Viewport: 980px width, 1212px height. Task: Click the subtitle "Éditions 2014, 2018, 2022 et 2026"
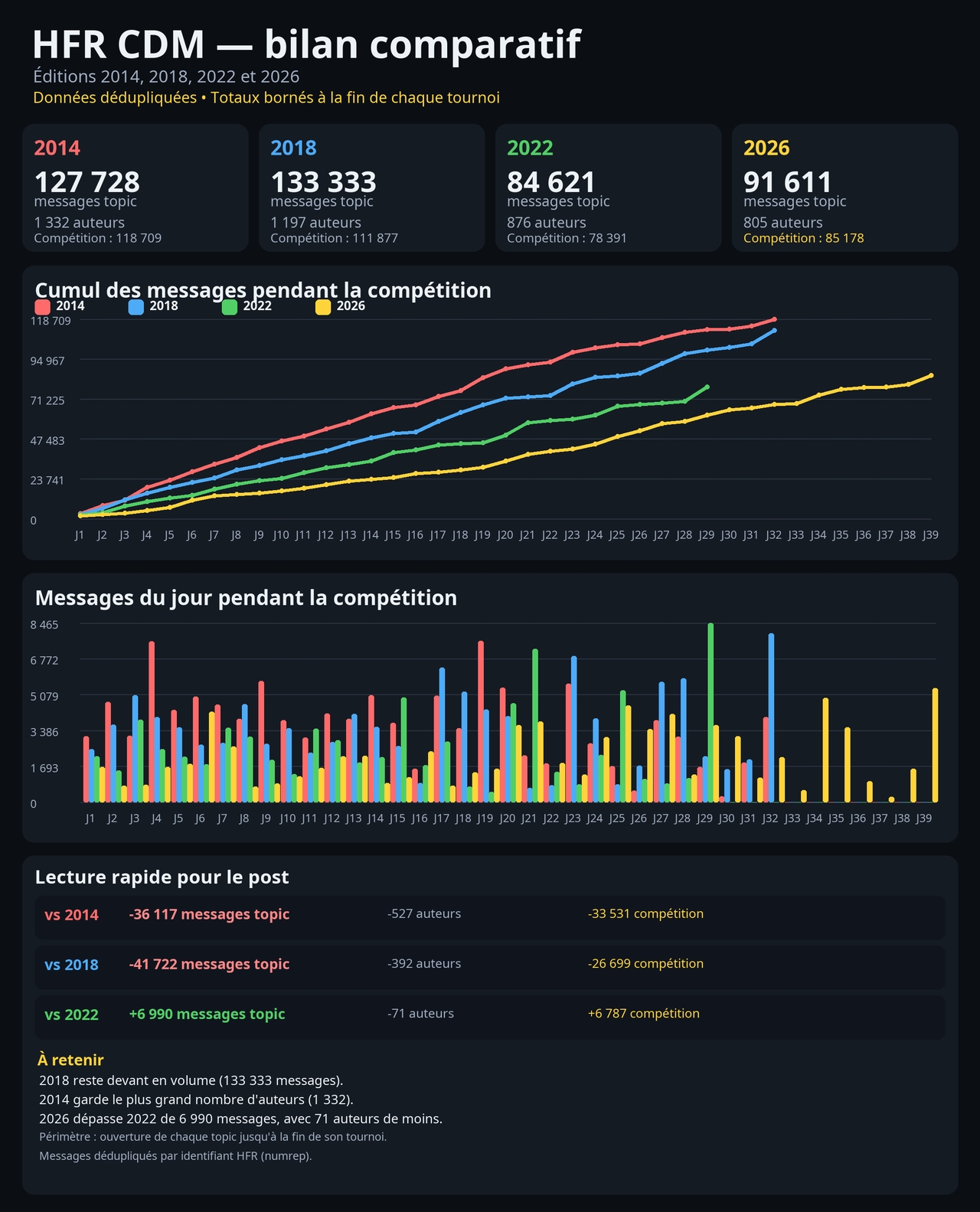(x=166, y=77)
